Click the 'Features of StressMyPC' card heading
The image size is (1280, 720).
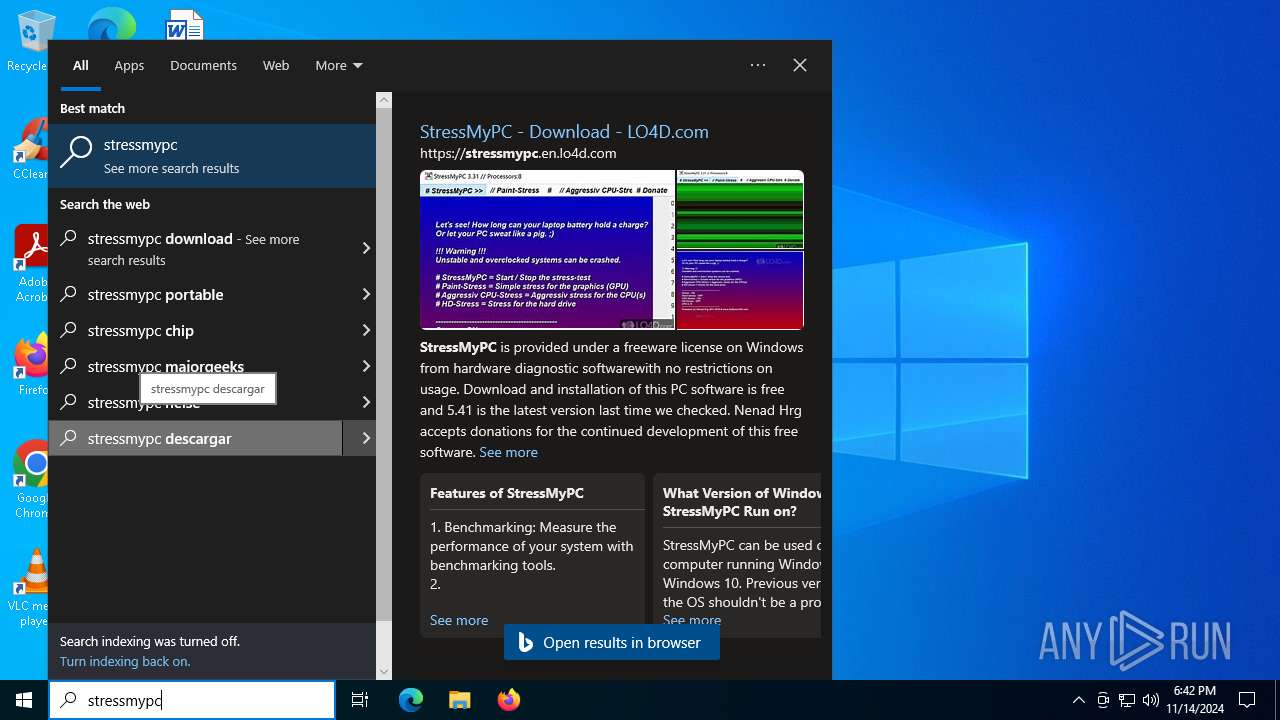507,493
